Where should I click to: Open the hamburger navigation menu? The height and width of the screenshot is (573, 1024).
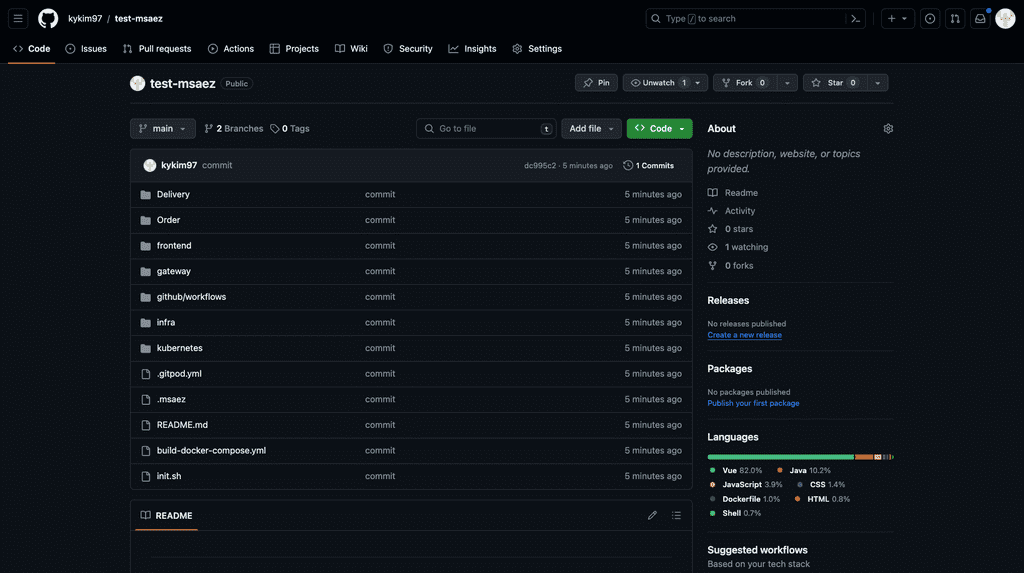tap(18, 19)
